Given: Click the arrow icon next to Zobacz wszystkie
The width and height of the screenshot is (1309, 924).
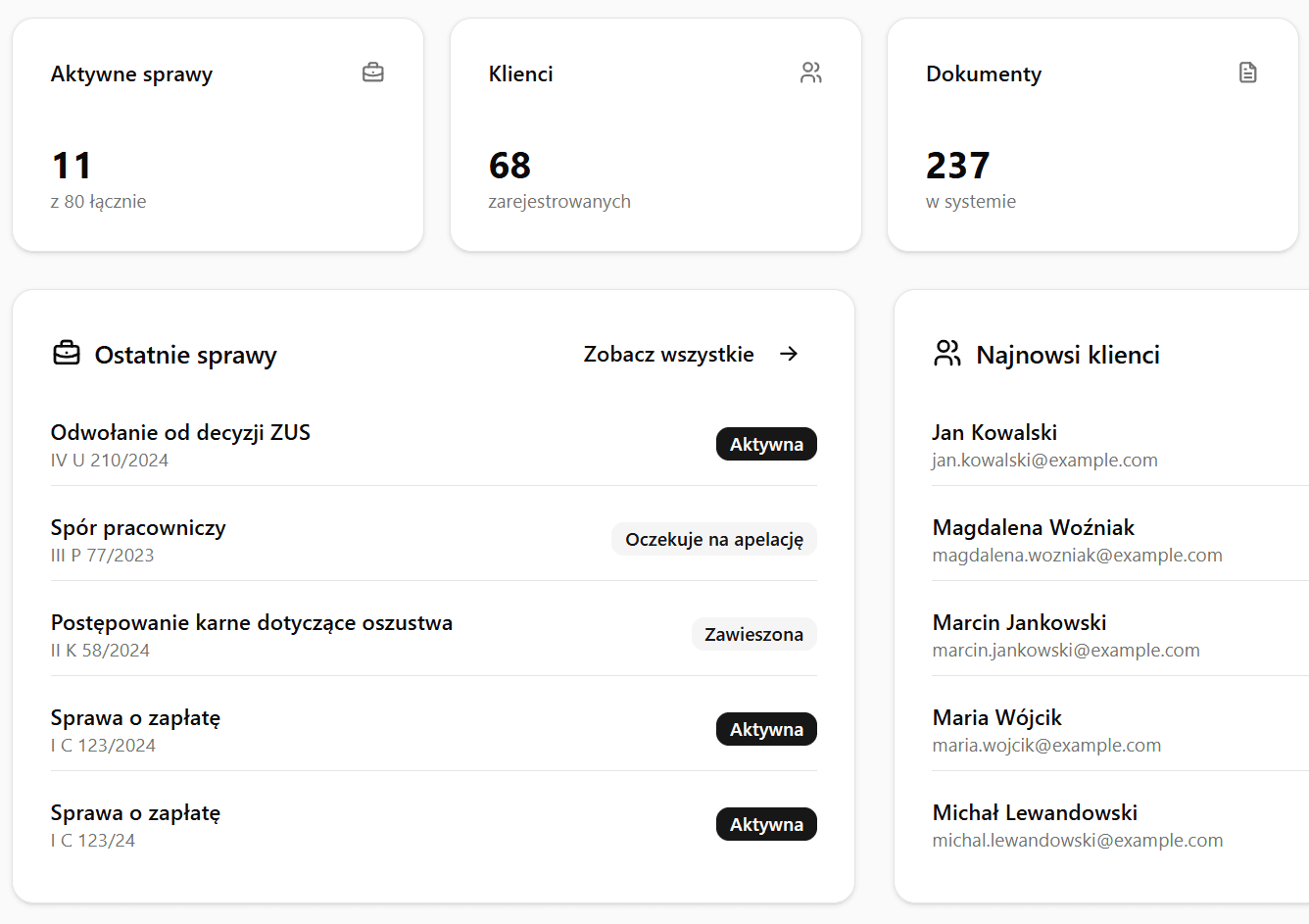Looking at the screenshot, I should point(789,354).
